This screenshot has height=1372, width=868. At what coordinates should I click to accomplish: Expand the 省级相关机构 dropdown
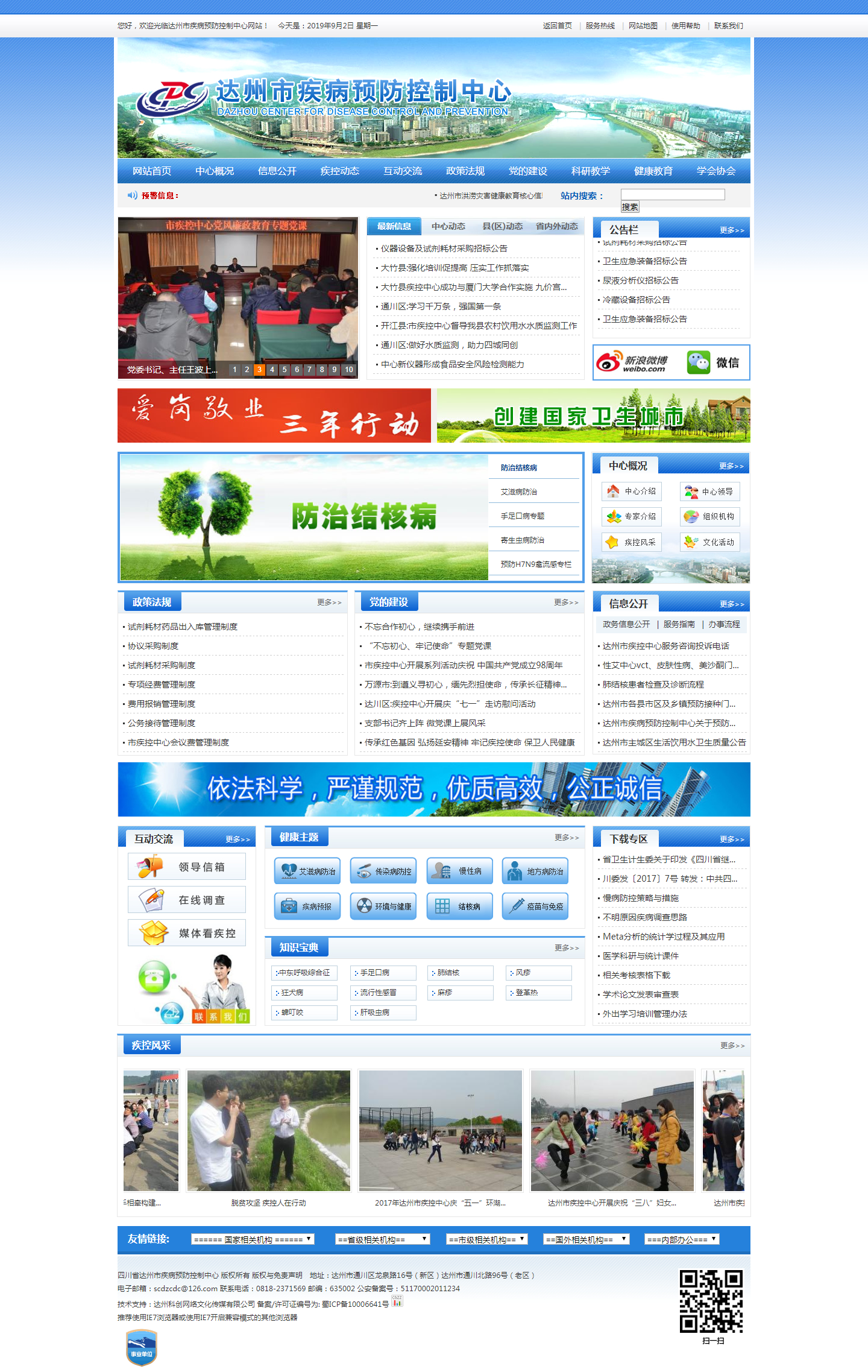pyautogui.click(x=382, y=1239)
